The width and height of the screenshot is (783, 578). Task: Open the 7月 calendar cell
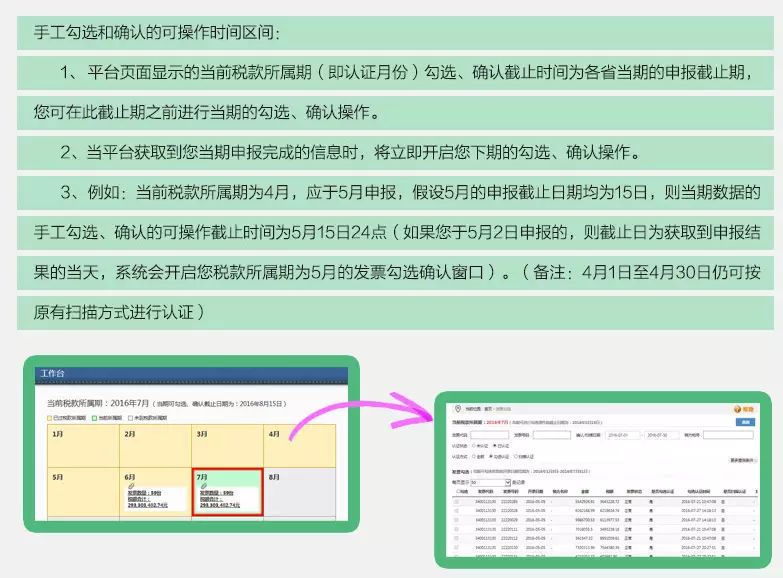click(227, 492)
